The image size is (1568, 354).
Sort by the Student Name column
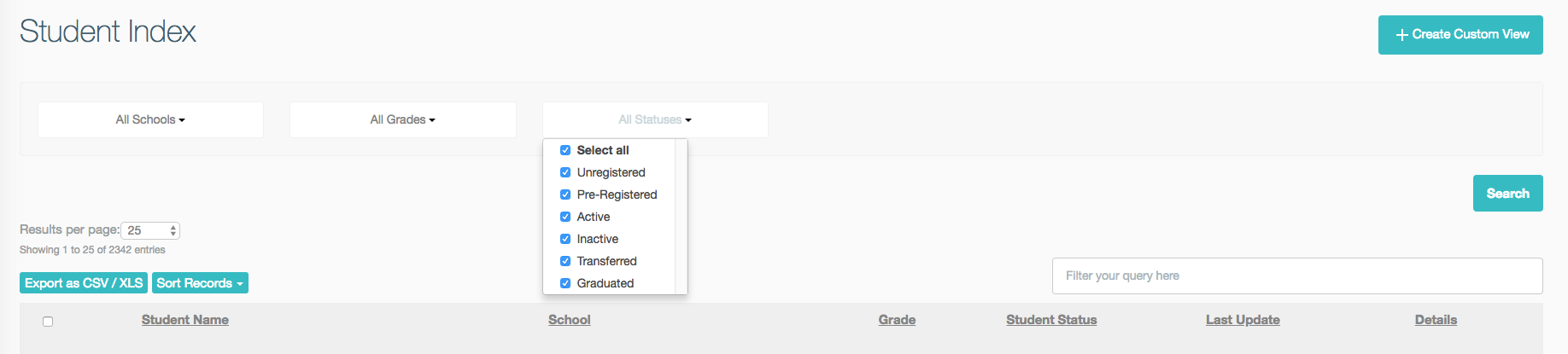[185, 320]
